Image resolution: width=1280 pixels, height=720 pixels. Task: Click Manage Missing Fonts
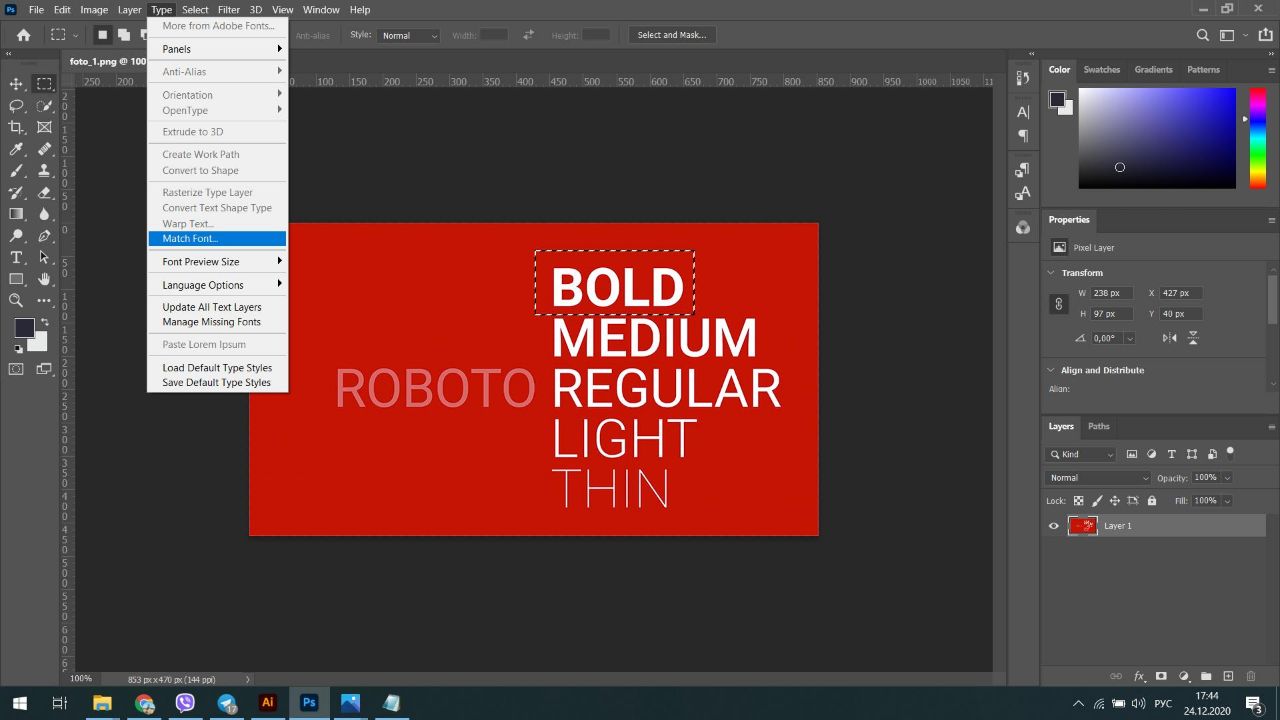pyautogui.click(x=212, y=322)
